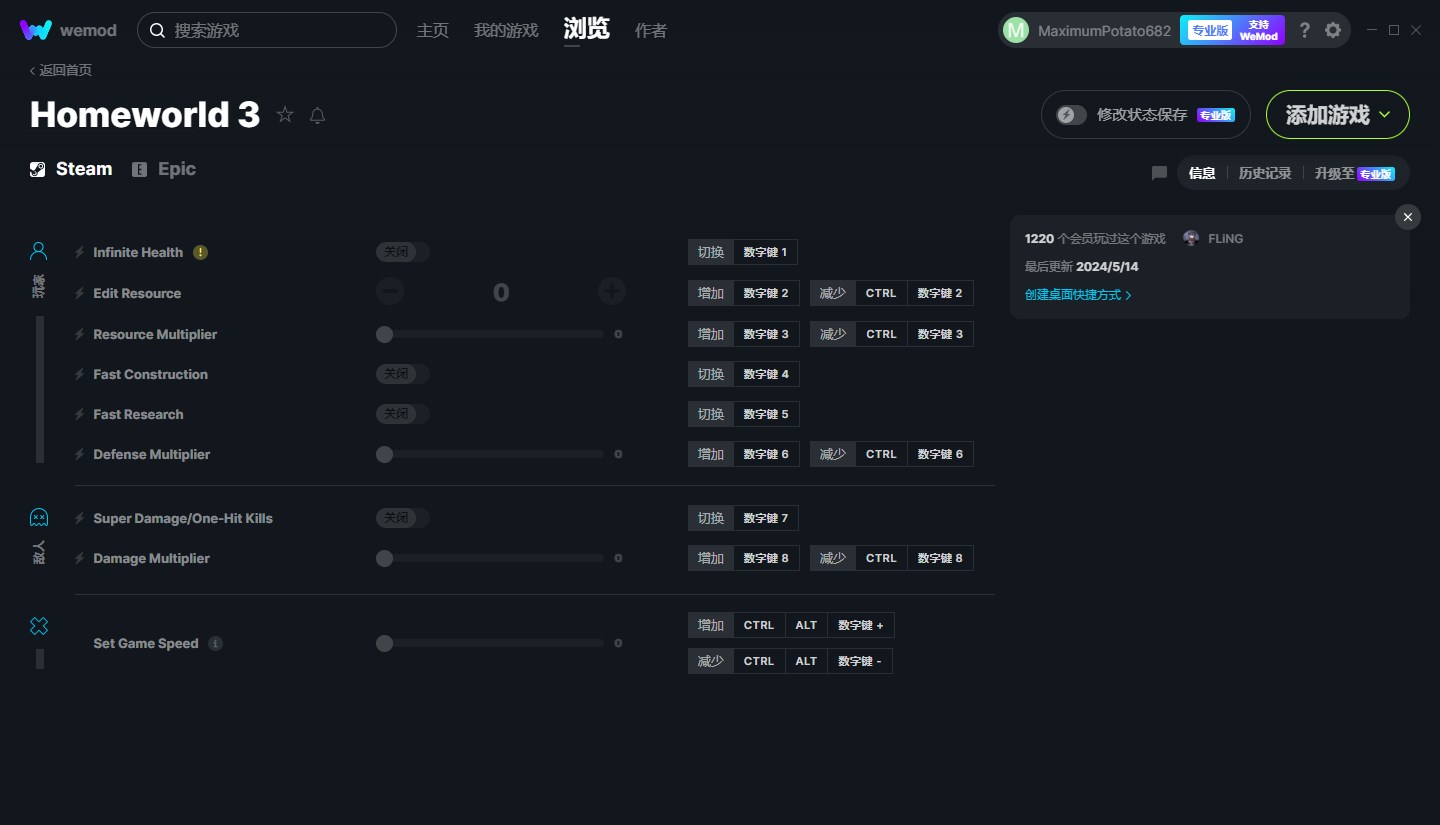Switch to the Steam tab
Viewport: 1440px width, 825px height.
[x=71, y=169]
